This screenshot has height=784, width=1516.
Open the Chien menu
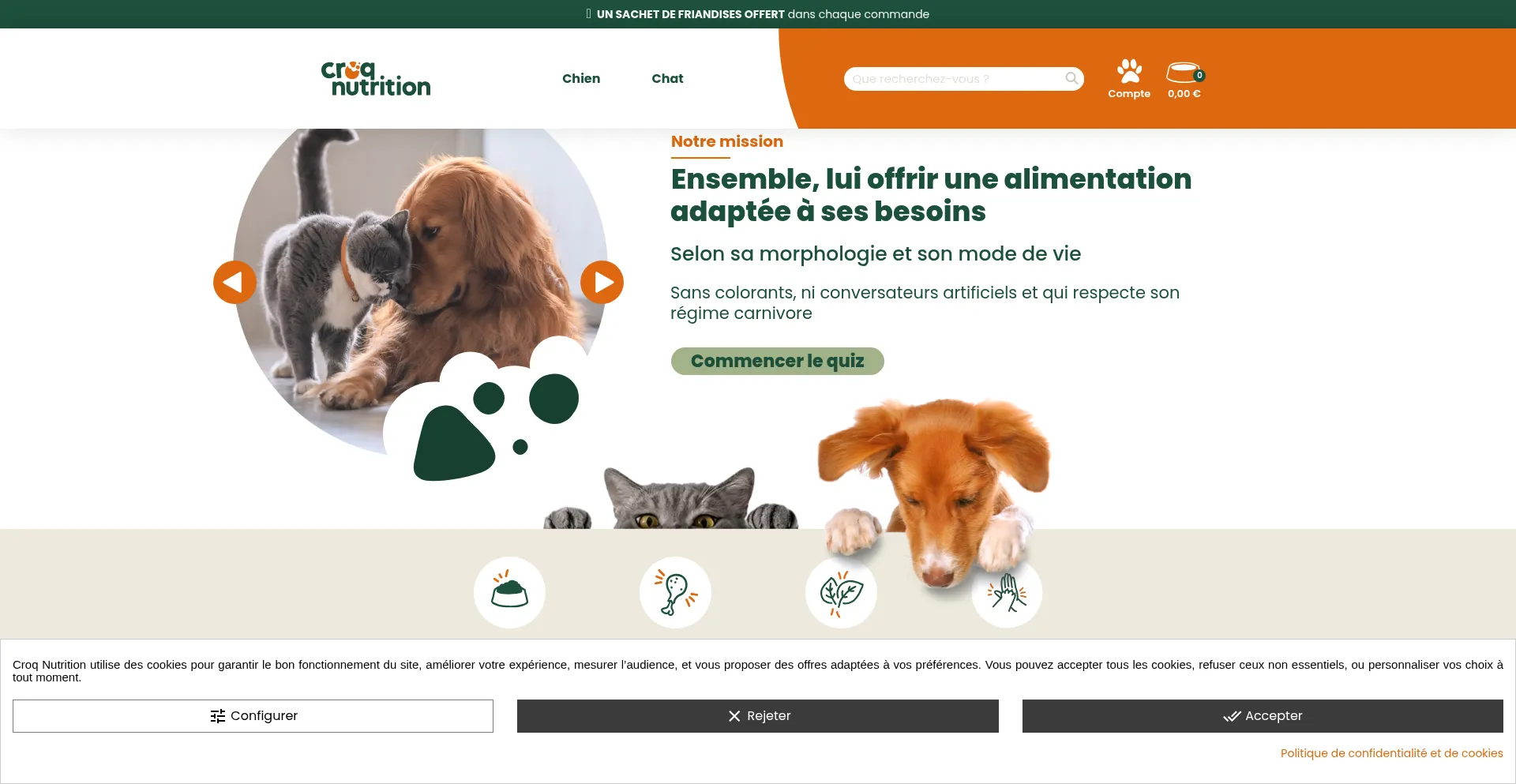[x=581, y=78]
